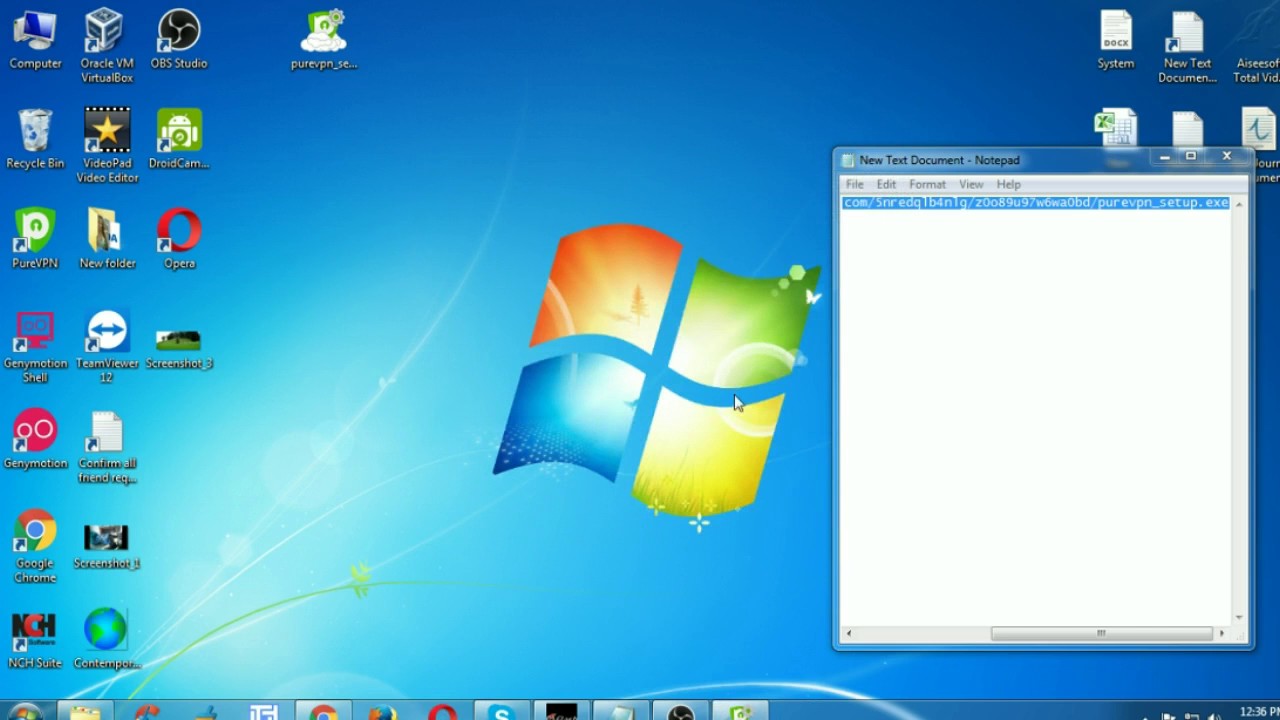Image resolution: width=1280 pixels, height=720 pixels.
Task: Open the View menu in Notepad
Action: coord(971,184)
